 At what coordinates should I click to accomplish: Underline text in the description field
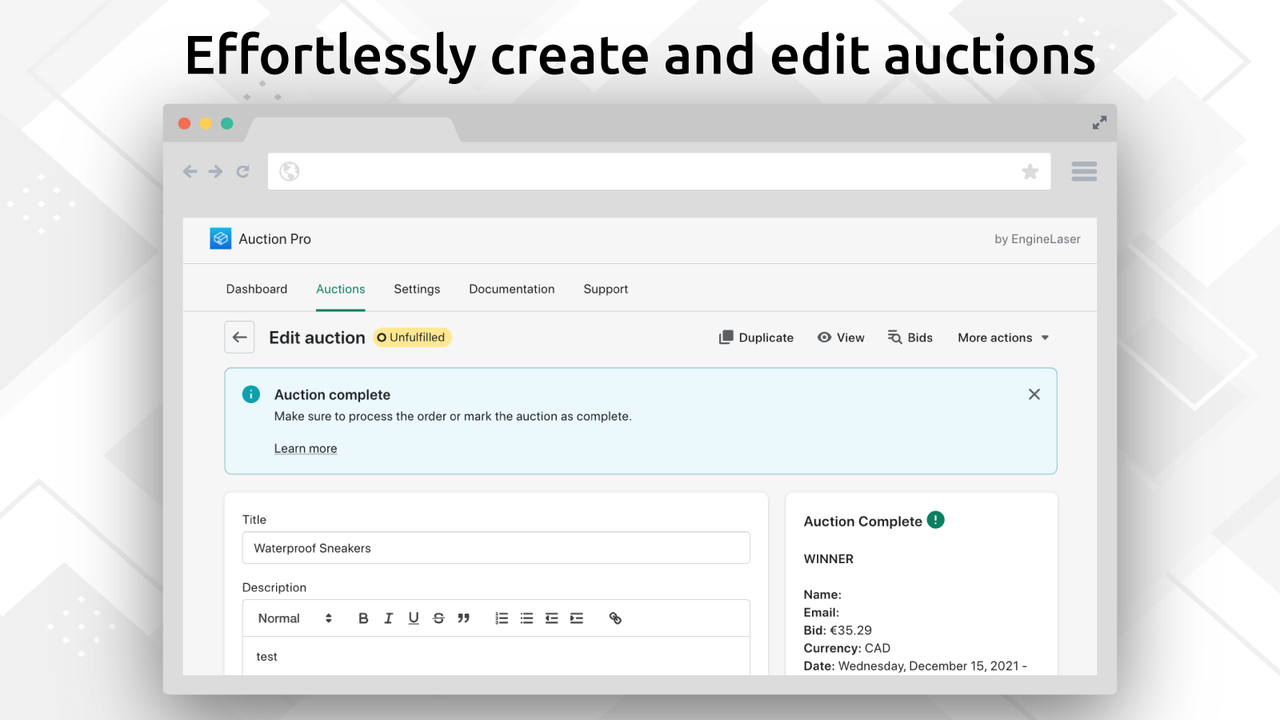click(x=413, y=618)
